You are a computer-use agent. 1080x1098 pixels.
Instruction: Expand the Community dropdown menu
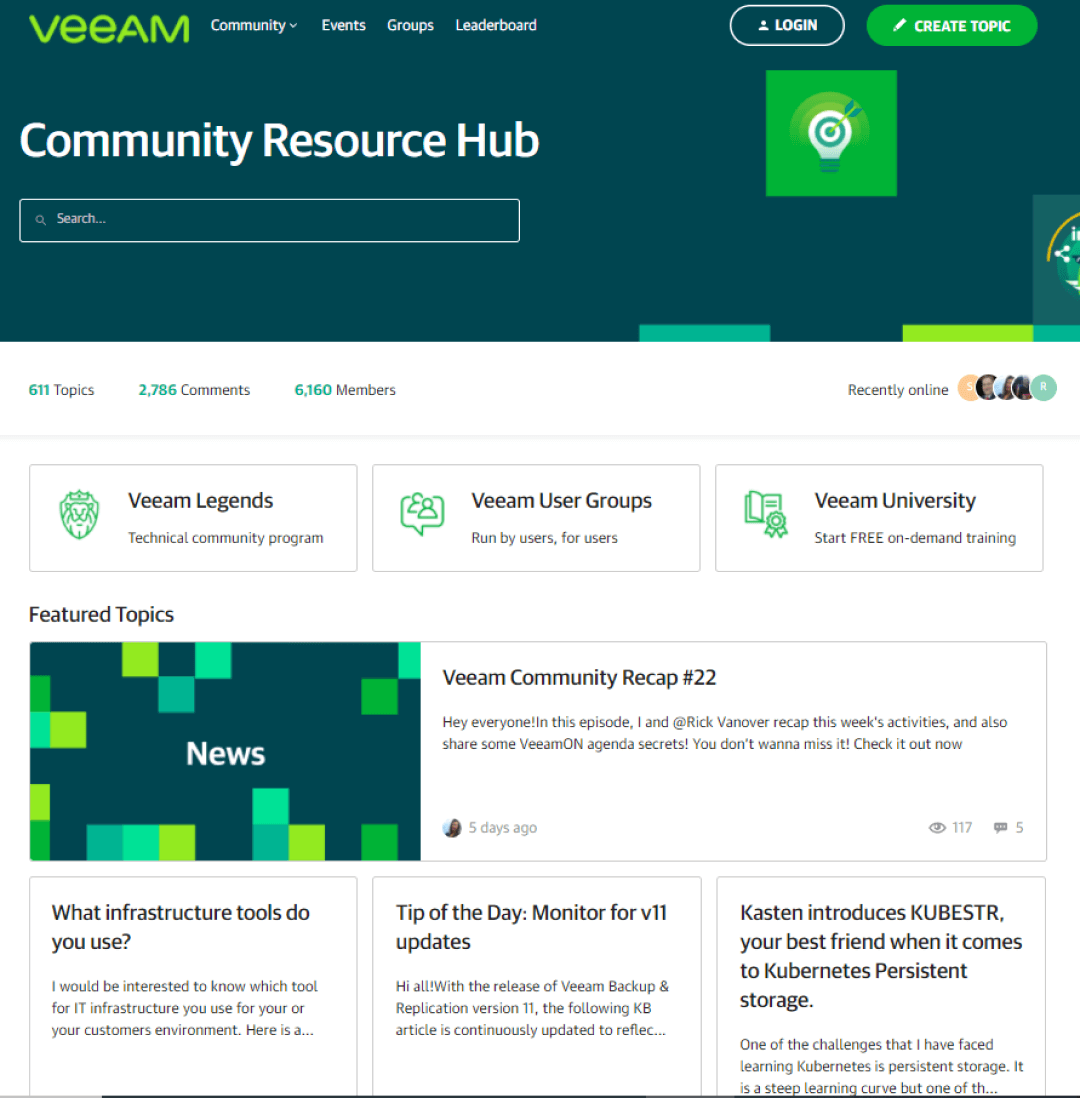(254, 26)
